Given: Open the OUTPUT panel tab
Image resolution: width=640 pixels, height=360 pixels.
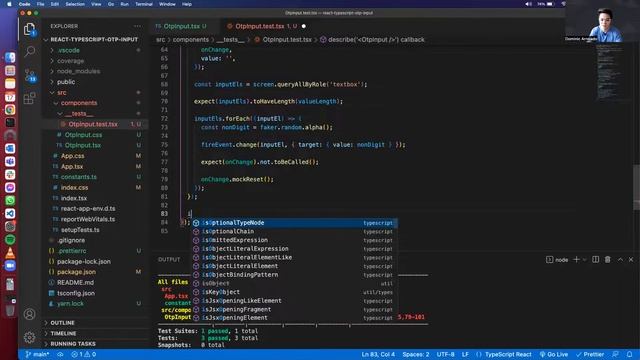Looking at the screenshot, I should [x=169, y=260].
